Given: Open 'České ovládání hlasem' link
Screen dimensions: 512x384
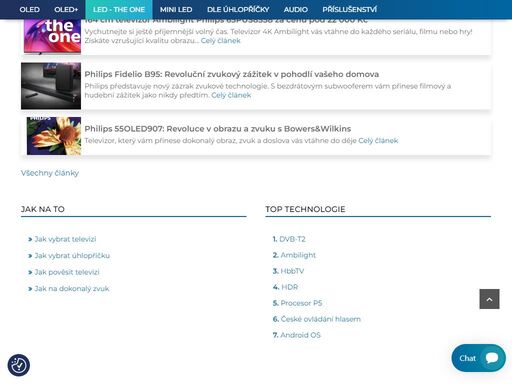Looking at the screenshot, I should [321, 319].
